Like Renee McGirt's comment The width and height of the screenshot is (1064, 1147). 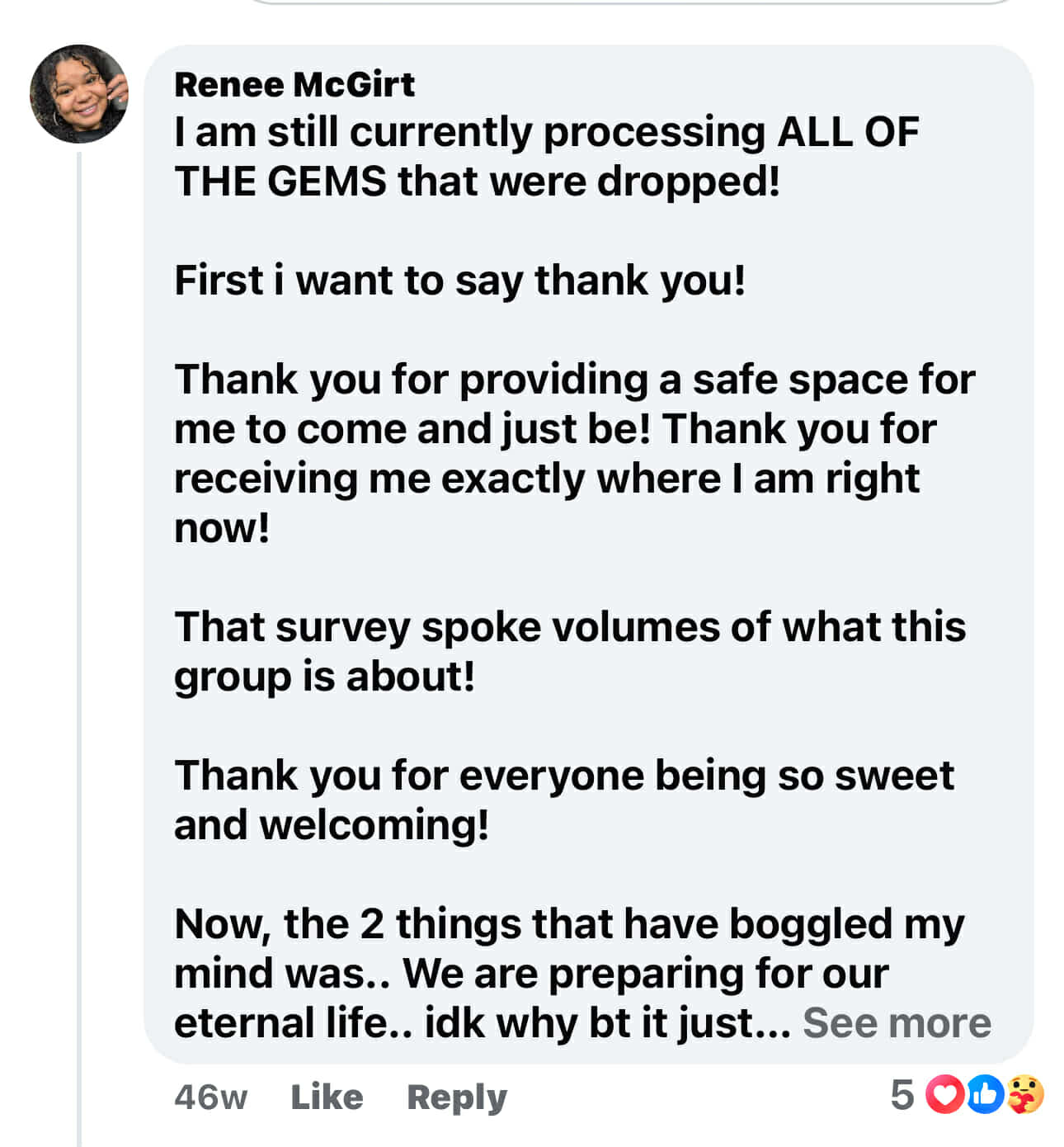(327, 1097)
